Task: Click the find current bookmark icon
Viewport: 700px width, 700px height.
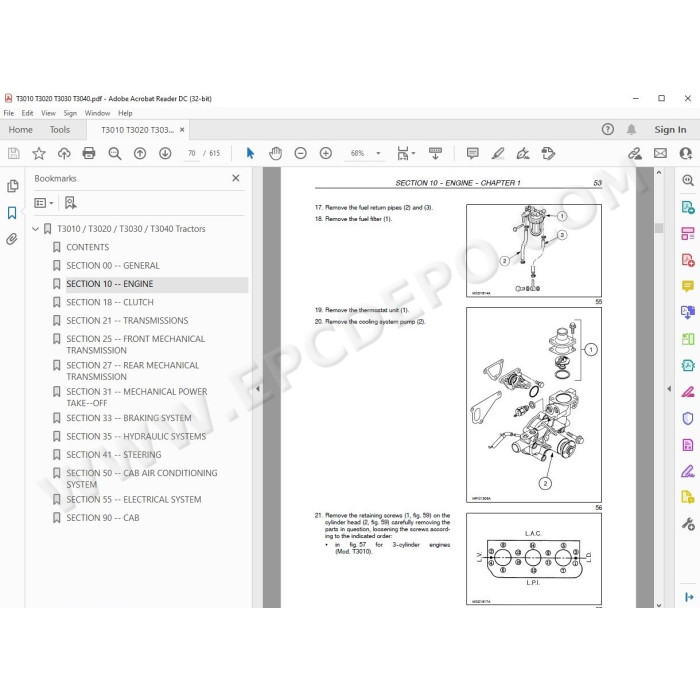Action: pyautogui.click(x=71, y=203)
